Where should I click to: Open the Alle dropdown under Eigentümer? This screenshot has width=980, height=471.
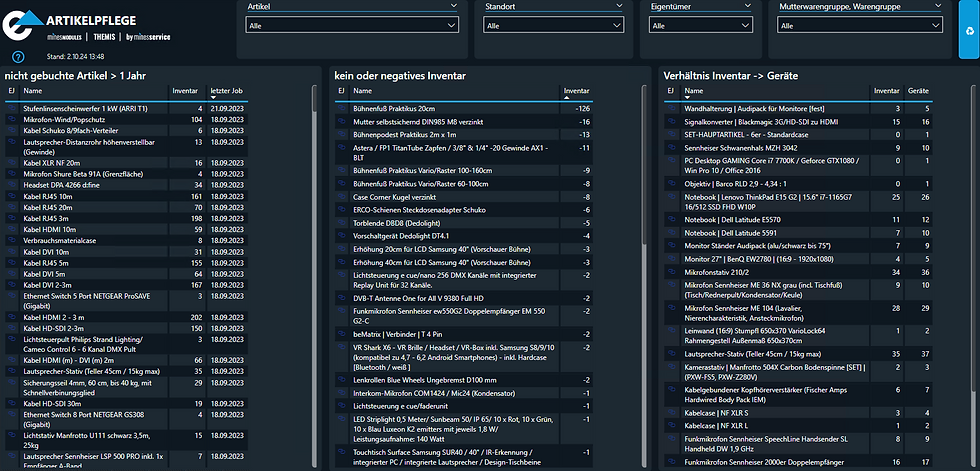pyautogui.click(x=699, y=25)
